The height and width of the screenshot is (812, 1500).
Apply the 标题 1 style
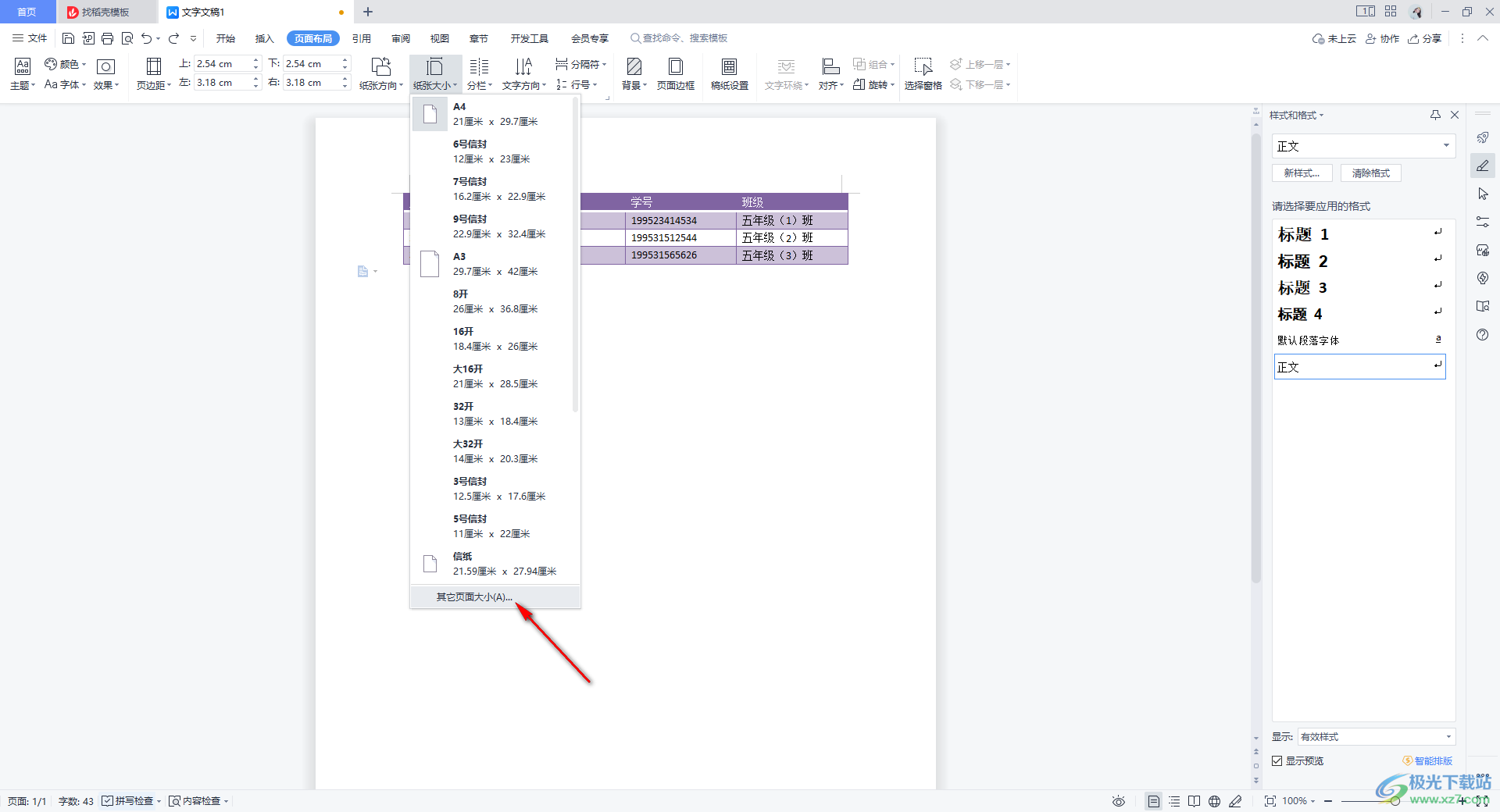click(x=1360, y=234)
